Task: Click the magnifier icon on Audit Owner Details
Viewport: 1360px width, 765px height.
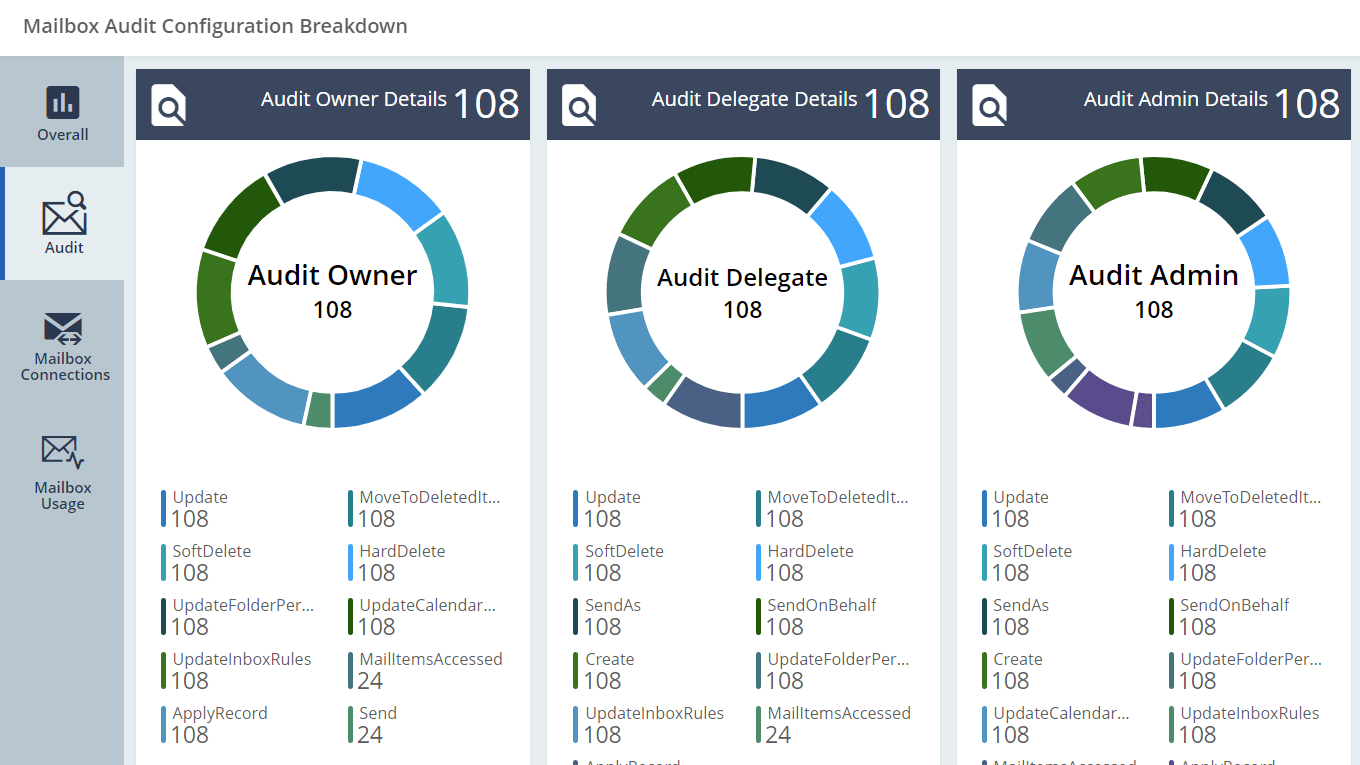Action: pos(168,104)
